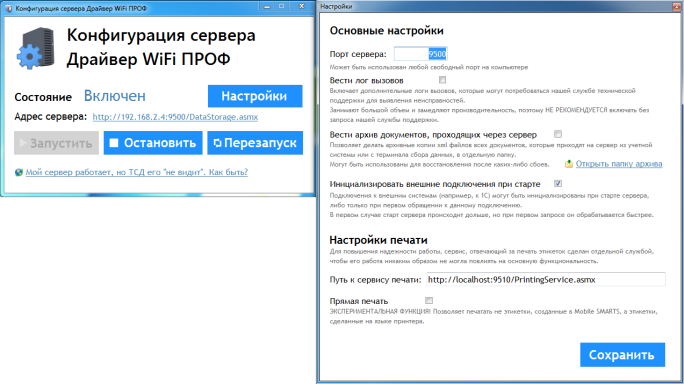Open the 'Мой сервер работает' help link
Screen dimensions: 684x384
(x=137, y=172)
